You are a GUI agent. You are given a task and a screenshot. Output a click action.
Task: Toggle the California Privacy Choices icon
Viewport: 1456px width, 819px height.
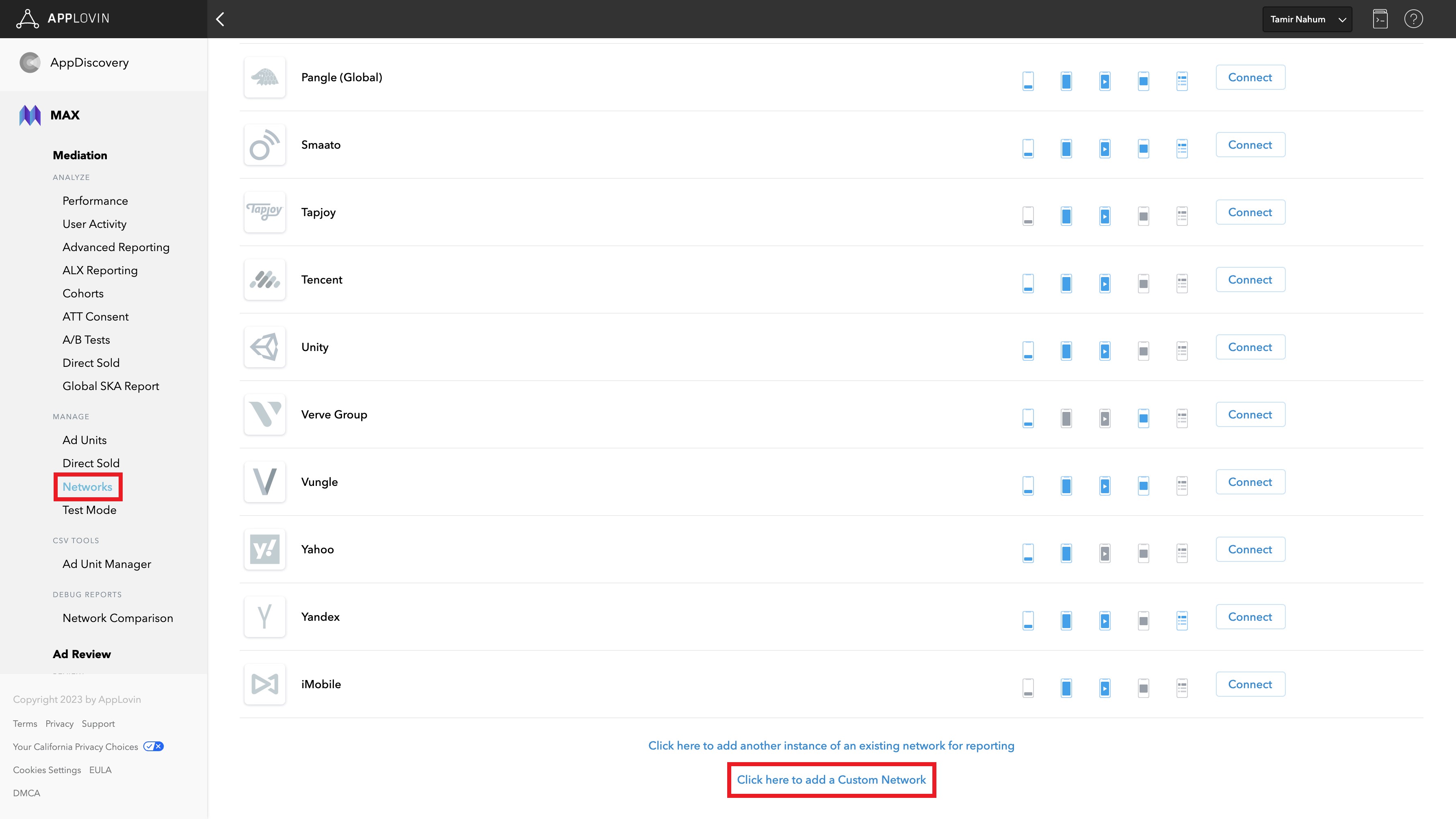coord(153,747)
